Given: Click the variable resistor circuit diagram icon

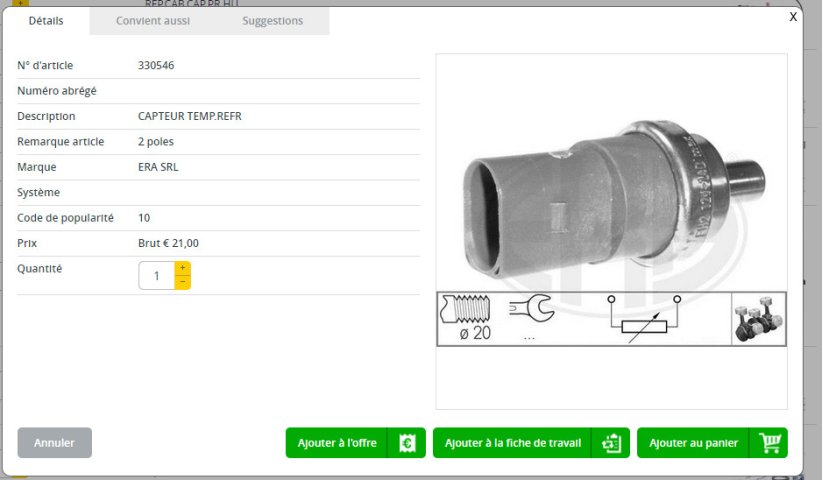Looking at the screenshot, I should pos(644,319).
